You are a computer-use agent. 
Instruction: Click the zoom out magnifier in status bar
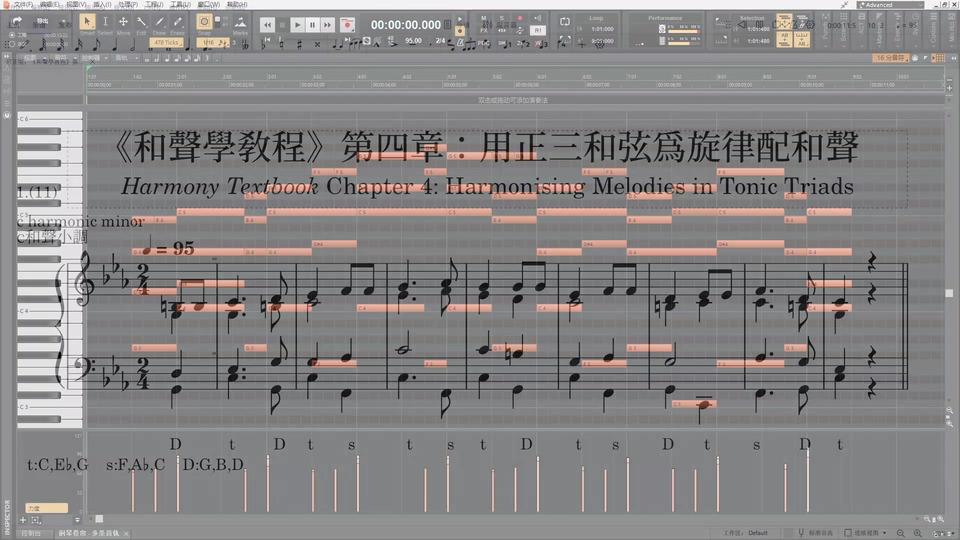coord(901,533)
